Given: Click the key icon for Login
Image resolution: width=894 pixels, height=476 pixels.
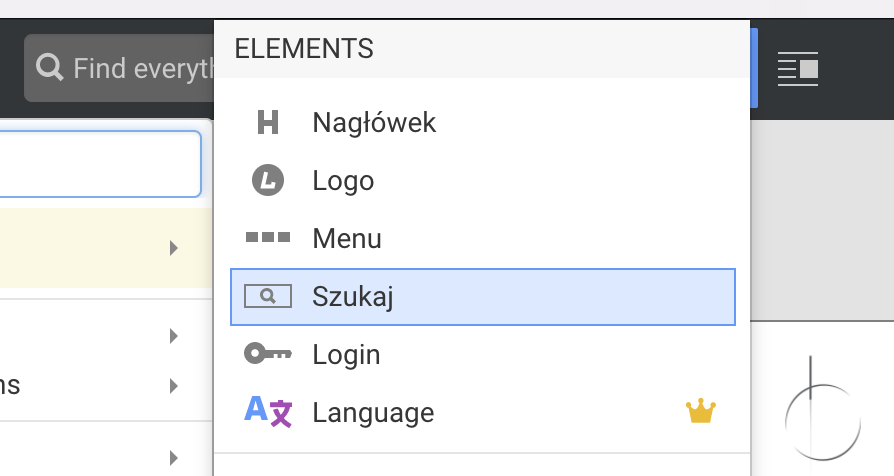Looking at the screenshot, I should pyautogui.click(x=268, y=354).
